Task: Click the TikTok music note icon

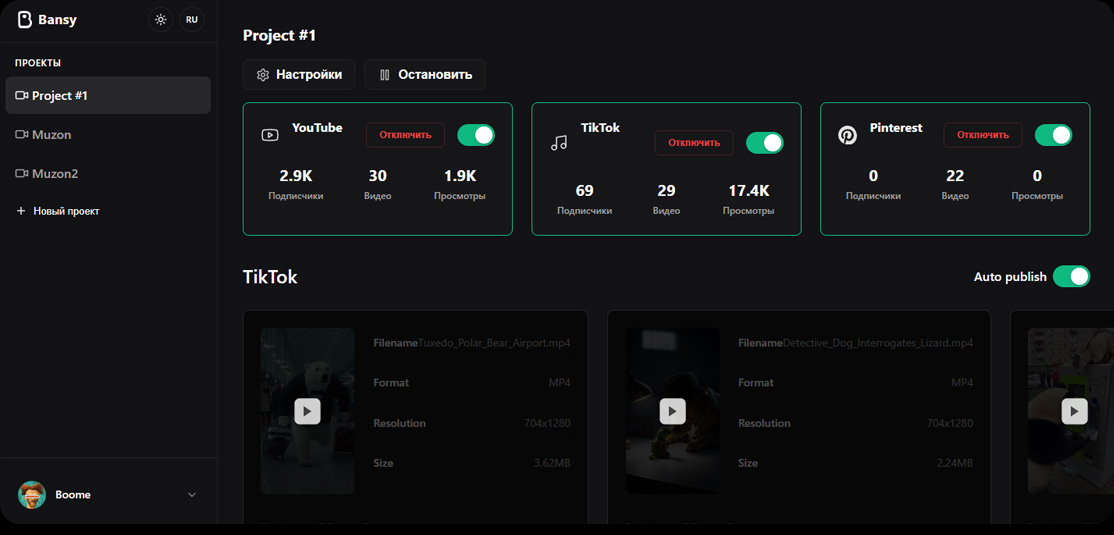Action: point(559,143)
